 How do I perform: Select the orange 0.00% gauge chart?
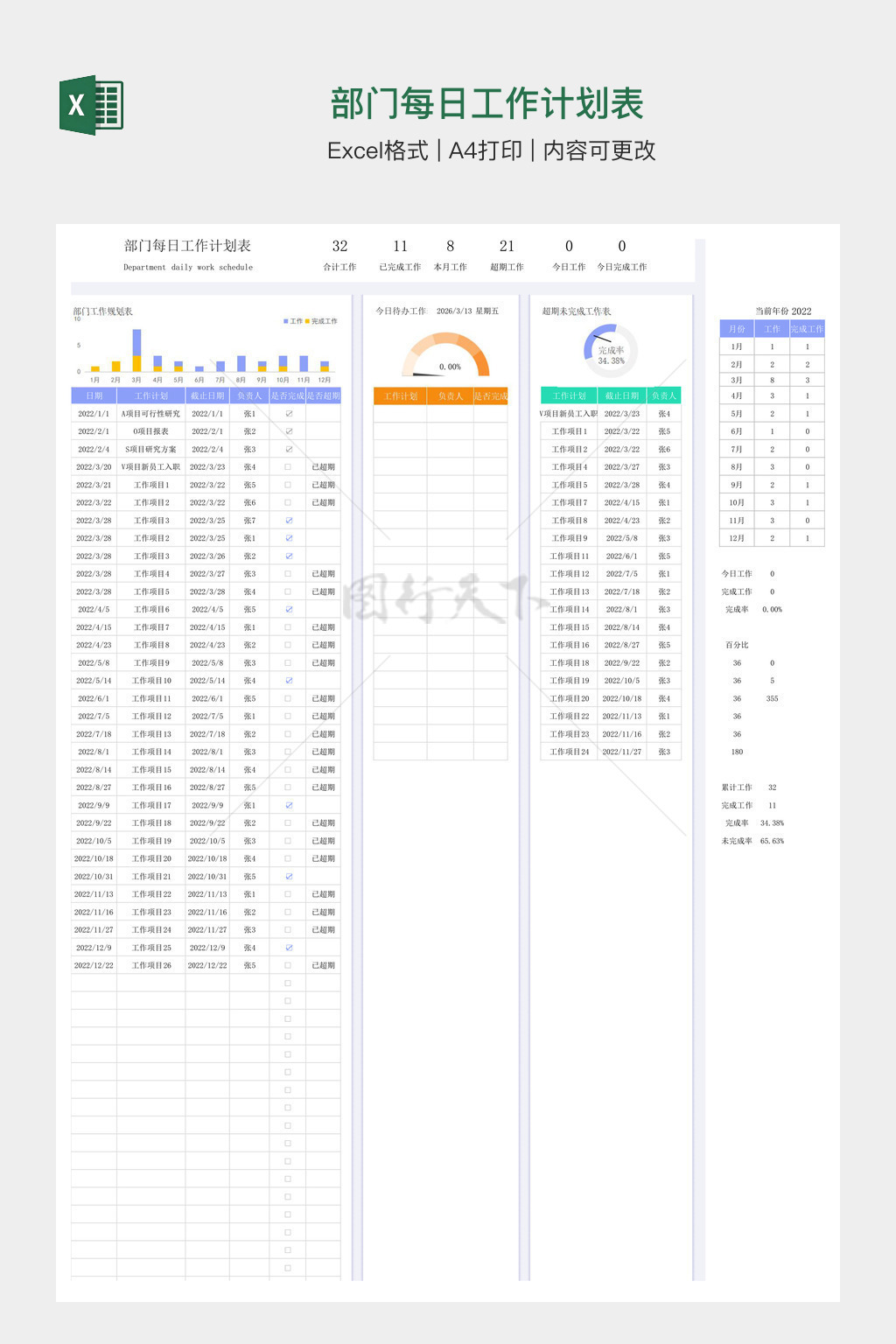click(x=445, y=354)
